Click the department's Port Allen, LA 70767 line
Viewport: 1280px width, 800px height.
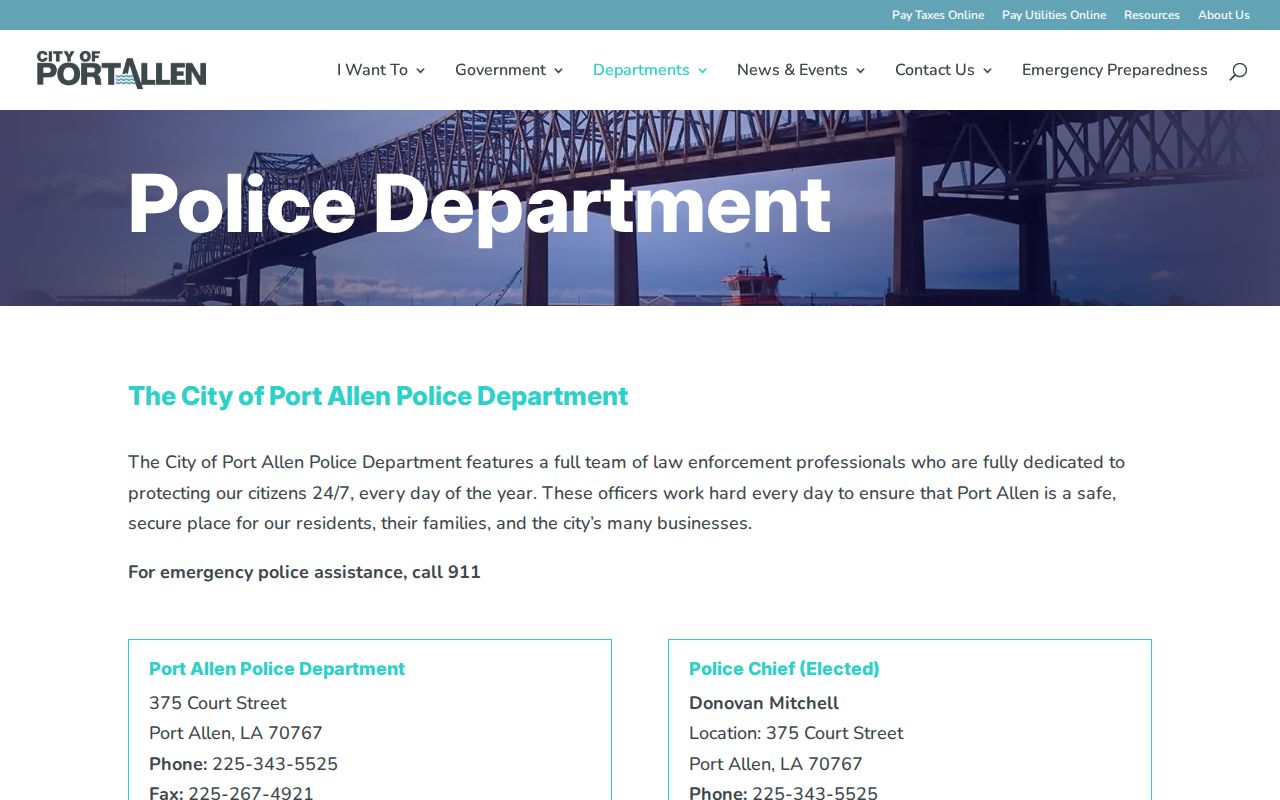point(236,733)
